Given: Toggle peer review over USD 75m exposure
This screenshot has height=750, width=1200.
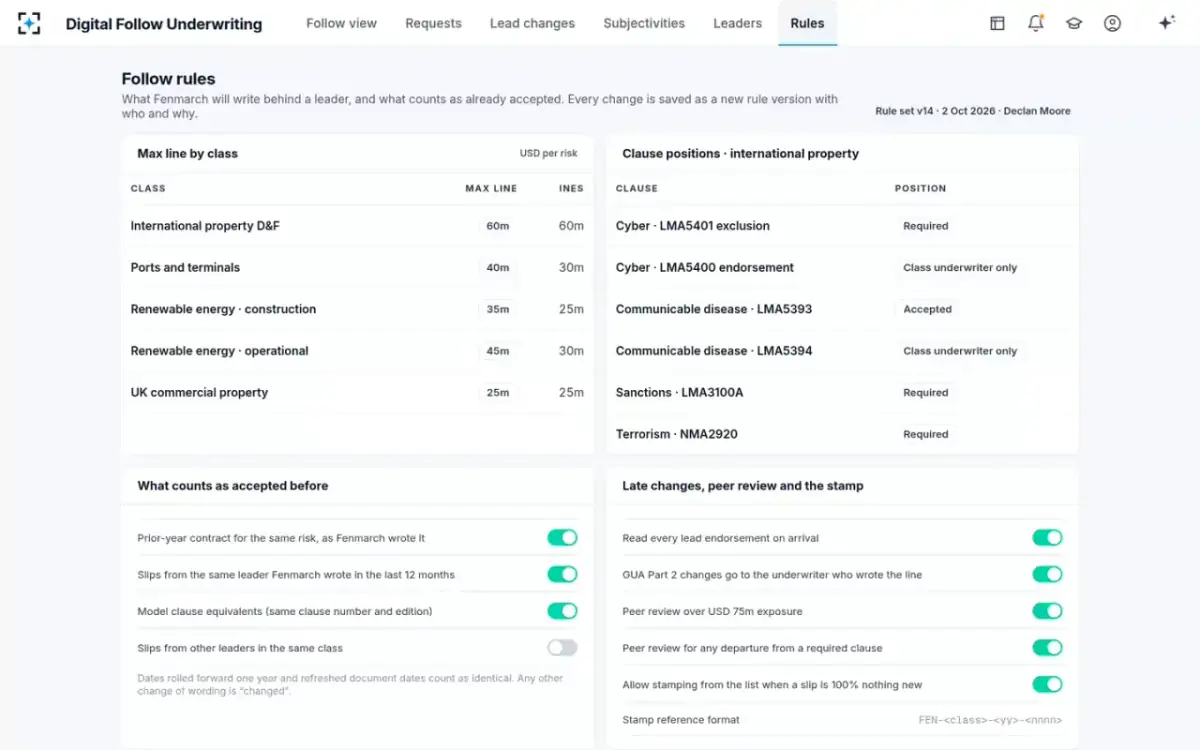Looking at the screenshot, I should [x=1047, y=611].
